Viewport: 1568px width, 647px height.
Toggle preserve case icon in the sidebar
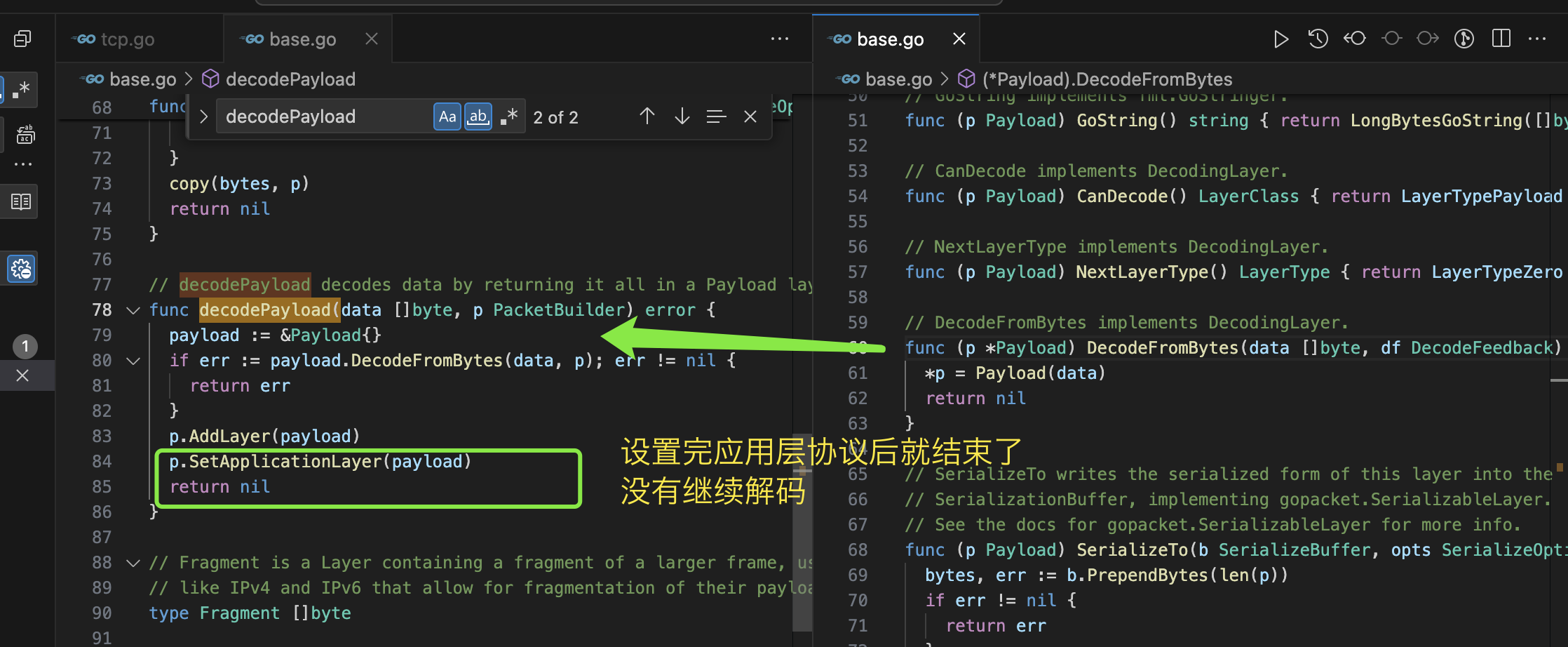click(x=25, y=133)
